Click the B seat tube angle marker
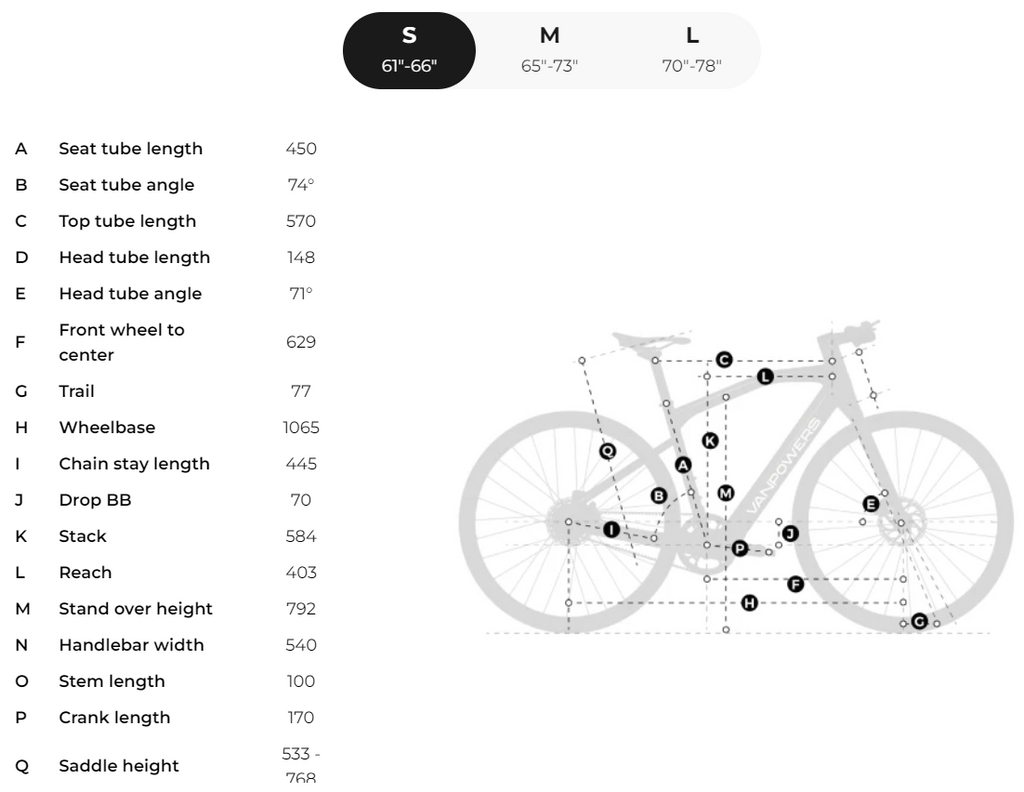The height and width of the screenshot is (792, 1024). pos(659,496)
